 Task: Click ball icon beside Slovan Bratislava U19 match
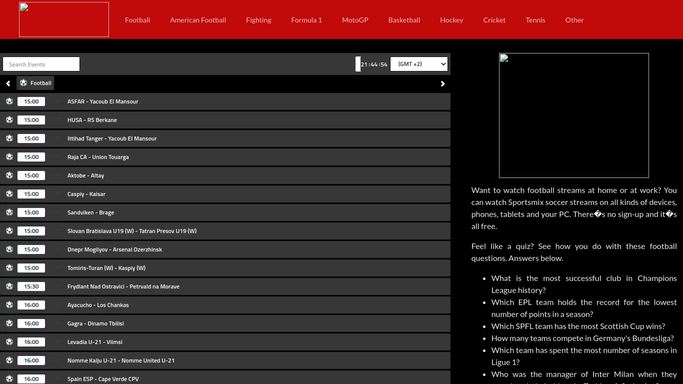[x=10, y=231]
